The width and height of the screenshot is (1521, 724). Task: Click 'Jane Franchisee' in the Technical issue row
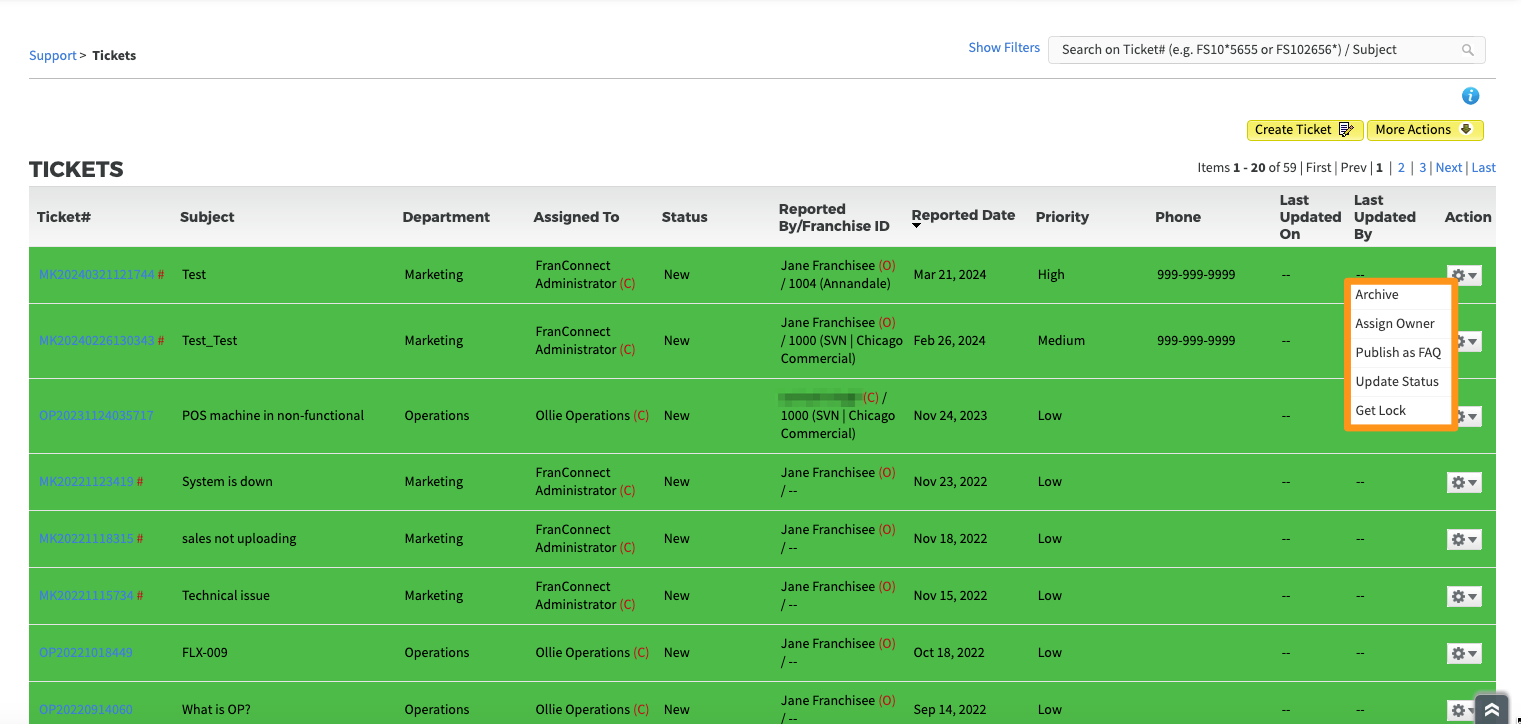click(828, 587)
